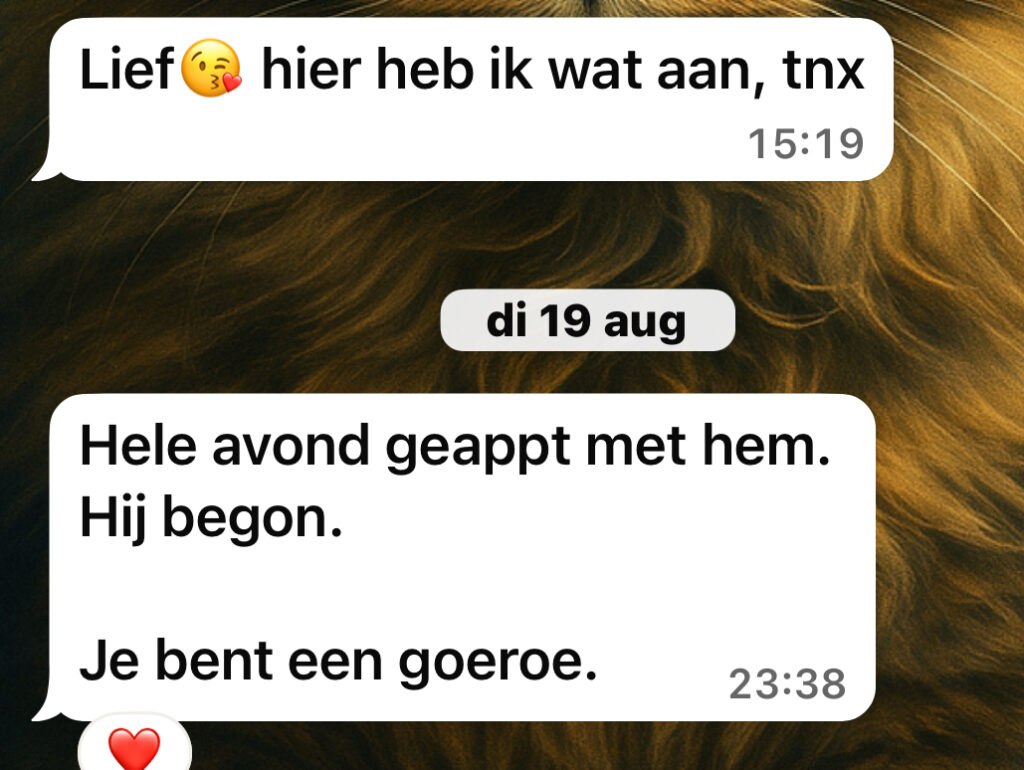Click the 15:19 timestamp
Image resolution: width=1024 pixels, height=770 pixels.
pos(806,144)
